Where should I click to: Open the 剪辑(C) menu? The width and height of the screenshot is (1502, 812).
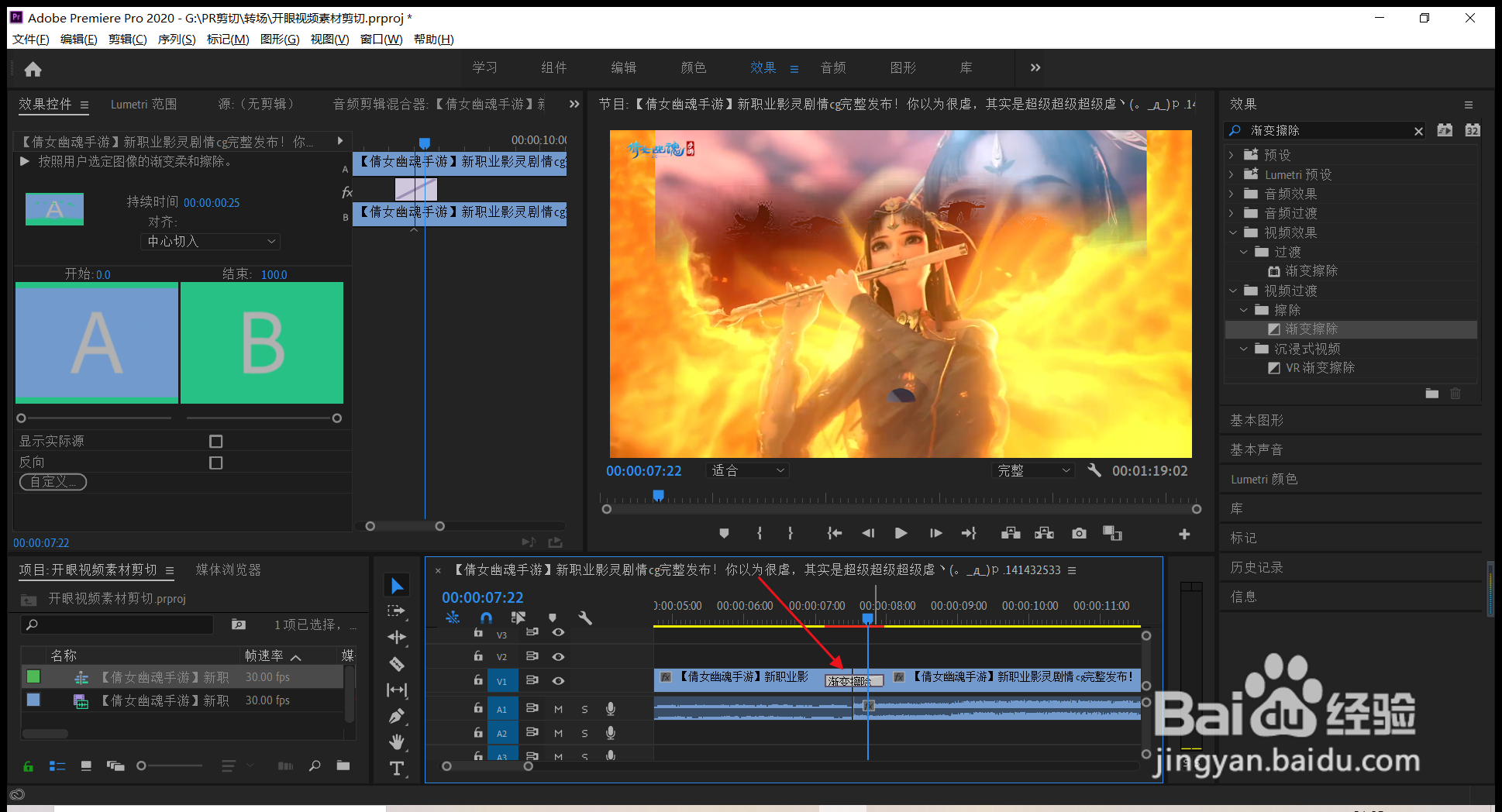click(127, 40)
